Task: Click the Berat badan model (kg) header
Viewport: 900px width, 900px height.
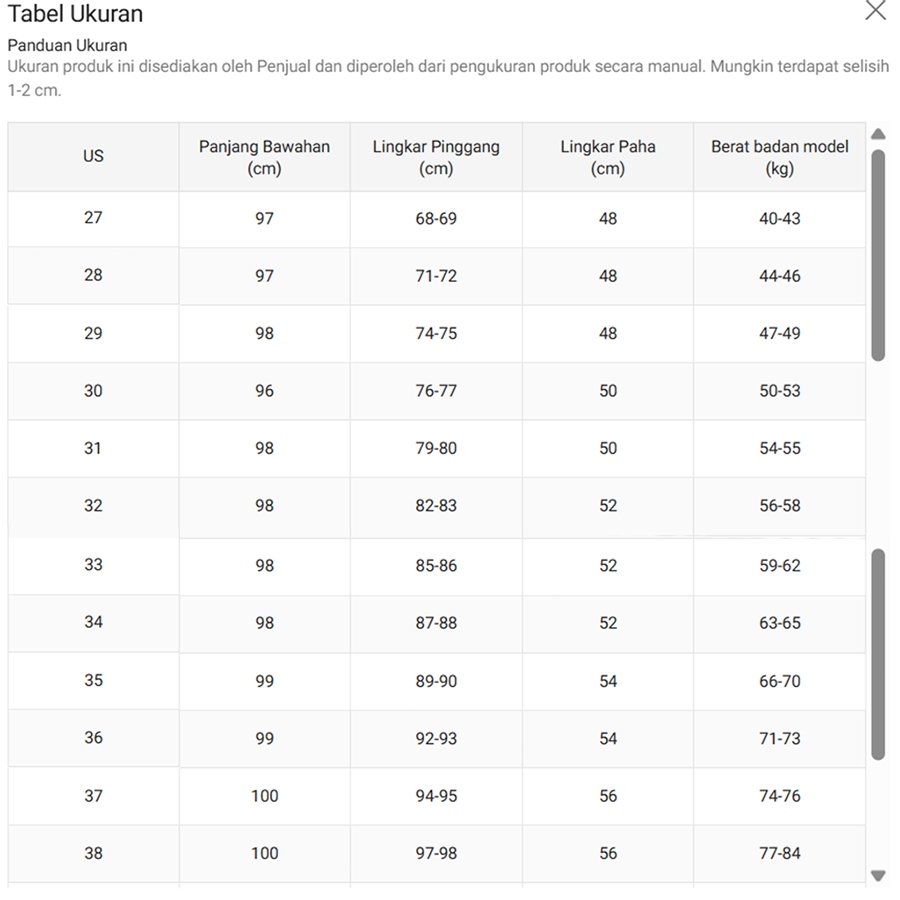Action: pyautogui.click(x=779, y=157)
